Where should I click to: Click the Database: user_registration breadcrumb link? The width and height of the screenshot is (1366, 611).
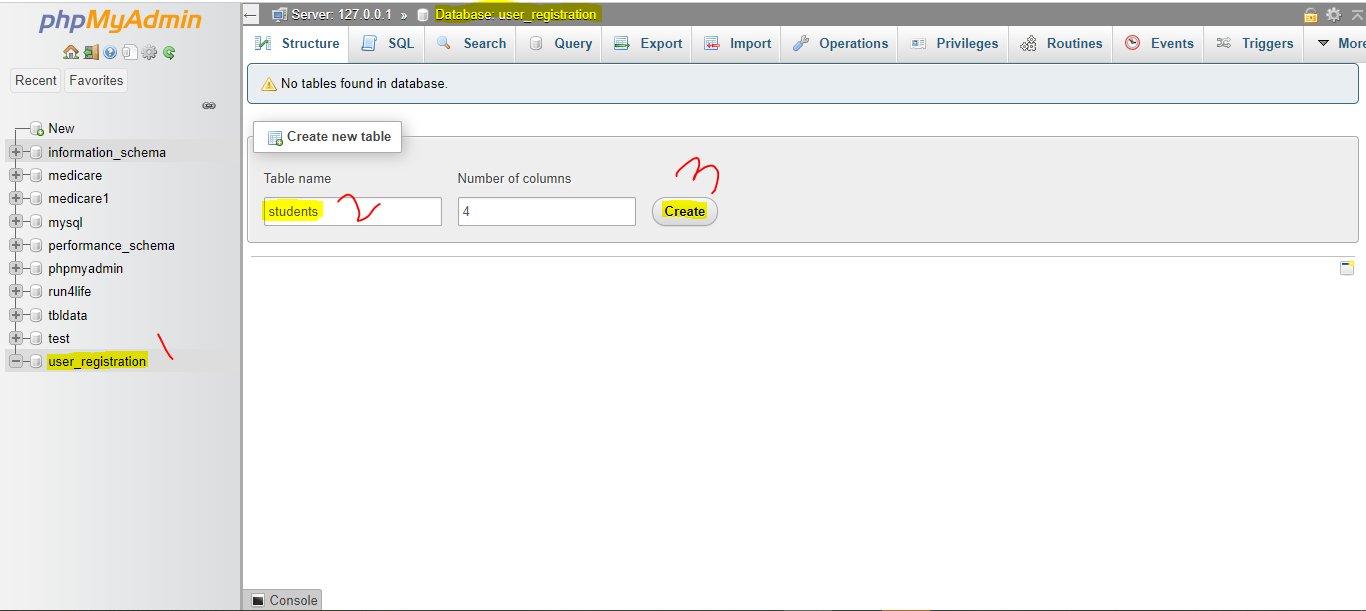[516, 15]
